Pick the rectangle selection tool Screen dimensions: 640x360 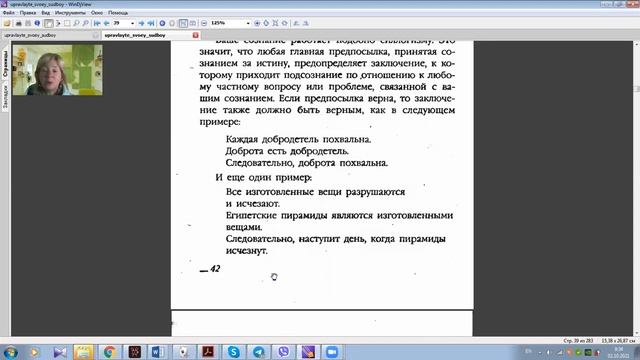click(x=67, y=23)
